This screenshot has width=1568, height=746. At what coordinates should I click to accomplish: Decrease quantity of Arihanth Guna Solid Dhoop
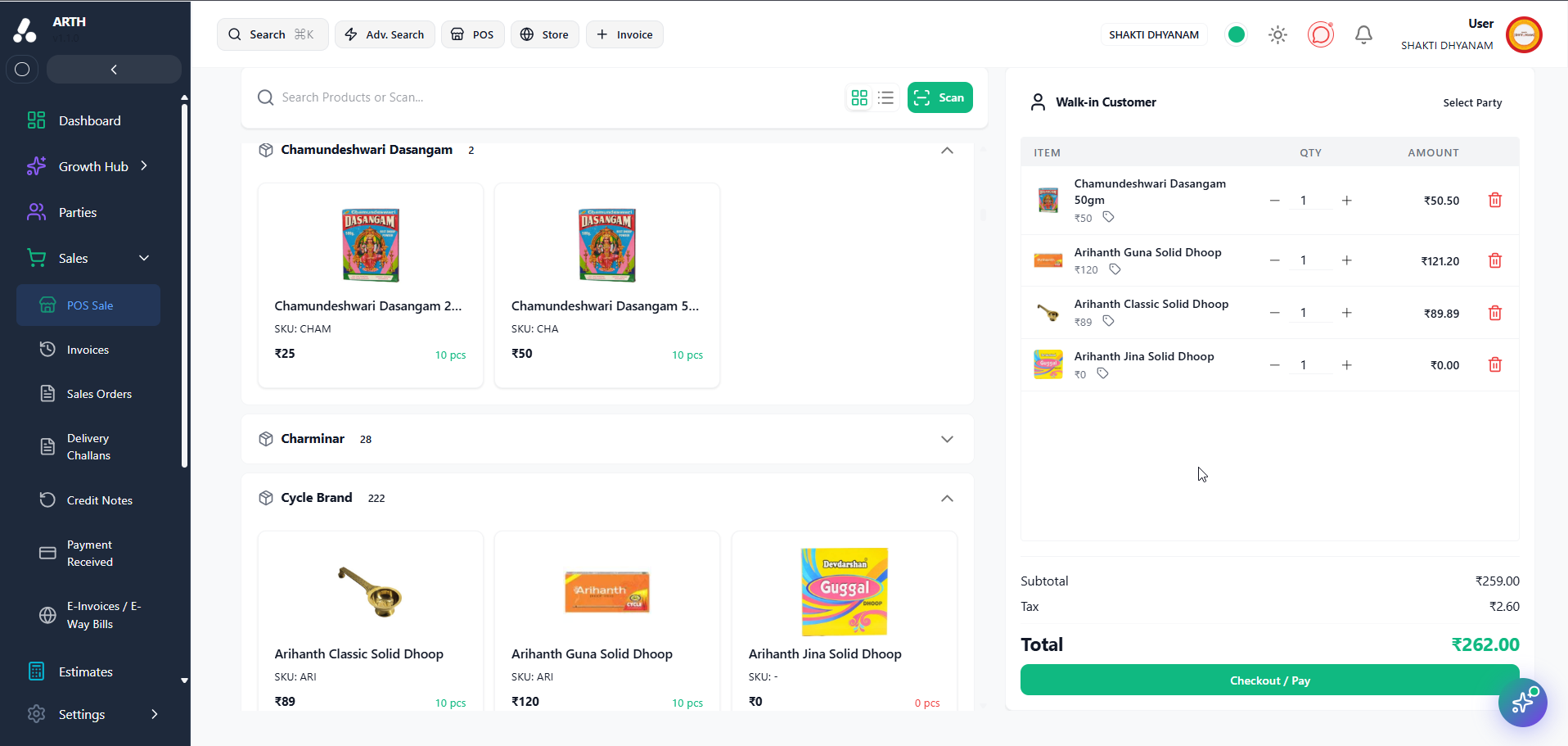[x=1274, y=260]
